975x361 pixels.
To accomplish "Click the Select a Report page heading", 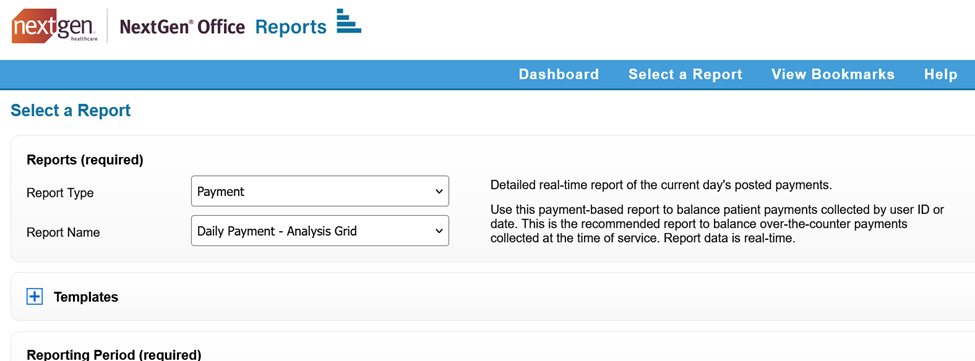I will [71, 111].
